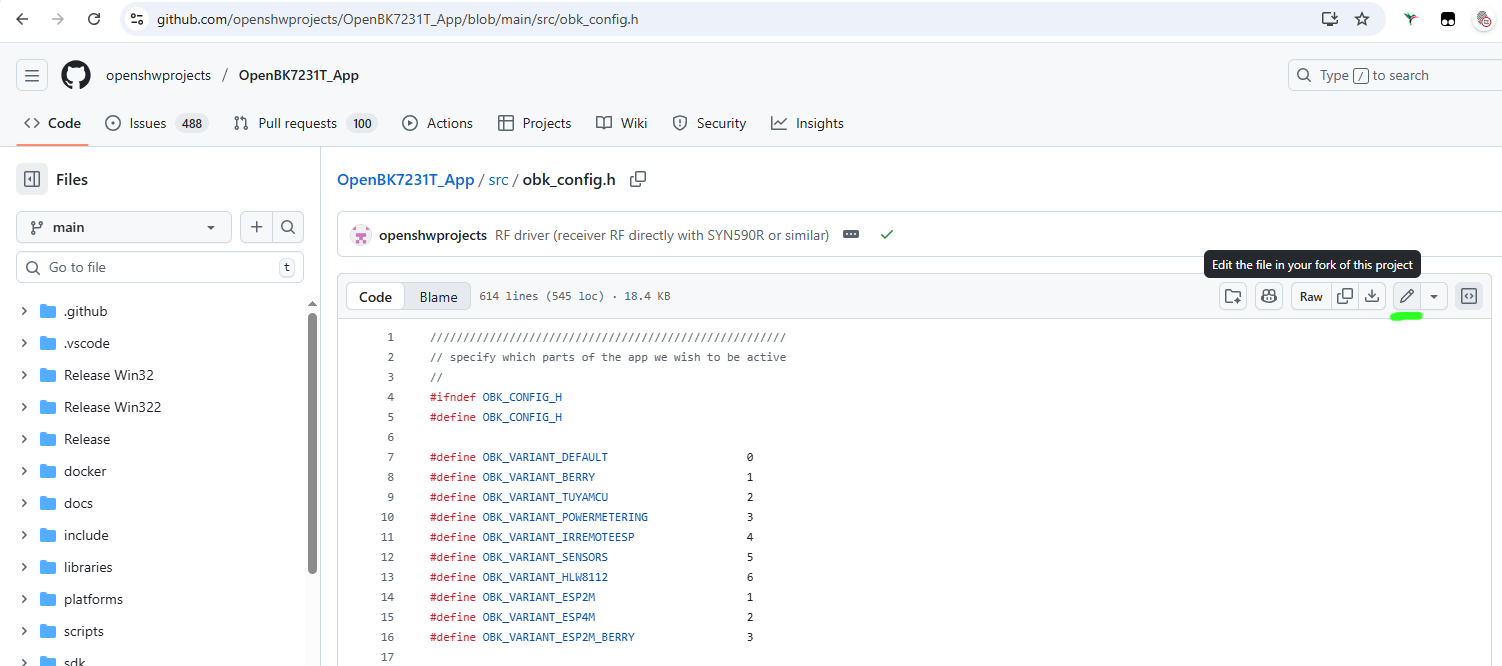1502x666 pixels.
Task: Expand the docs folder
Action: 24,503
